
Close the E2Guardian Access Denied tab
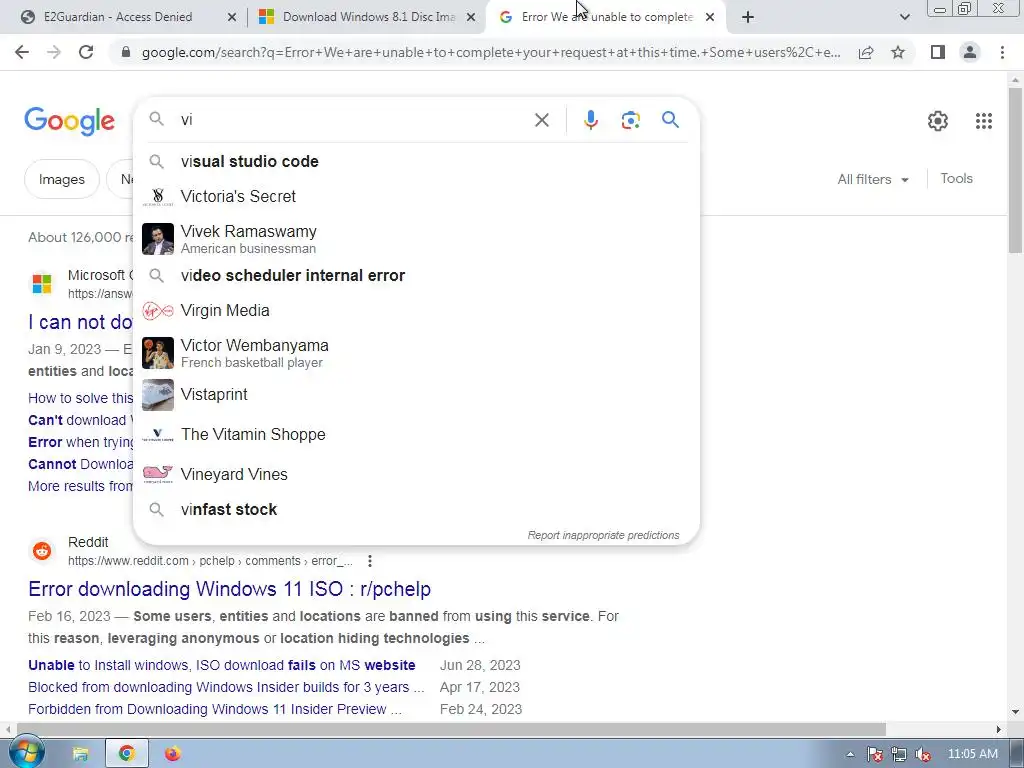coord(231,18)
